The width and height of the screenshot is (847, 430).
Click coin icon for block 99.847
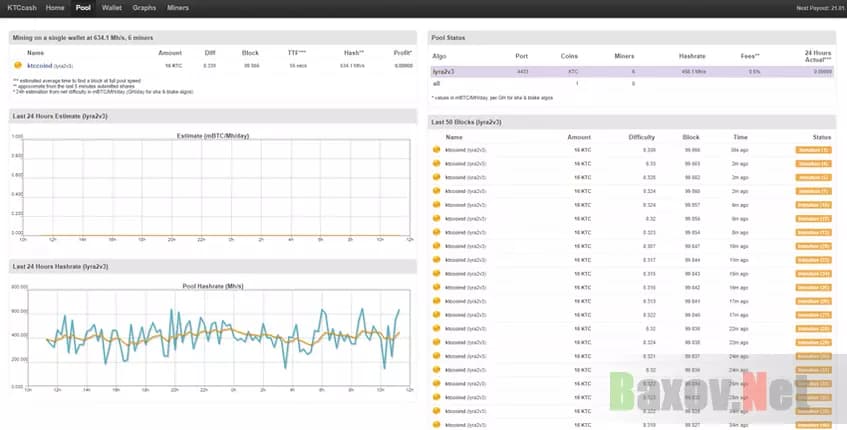click(437, 245)
